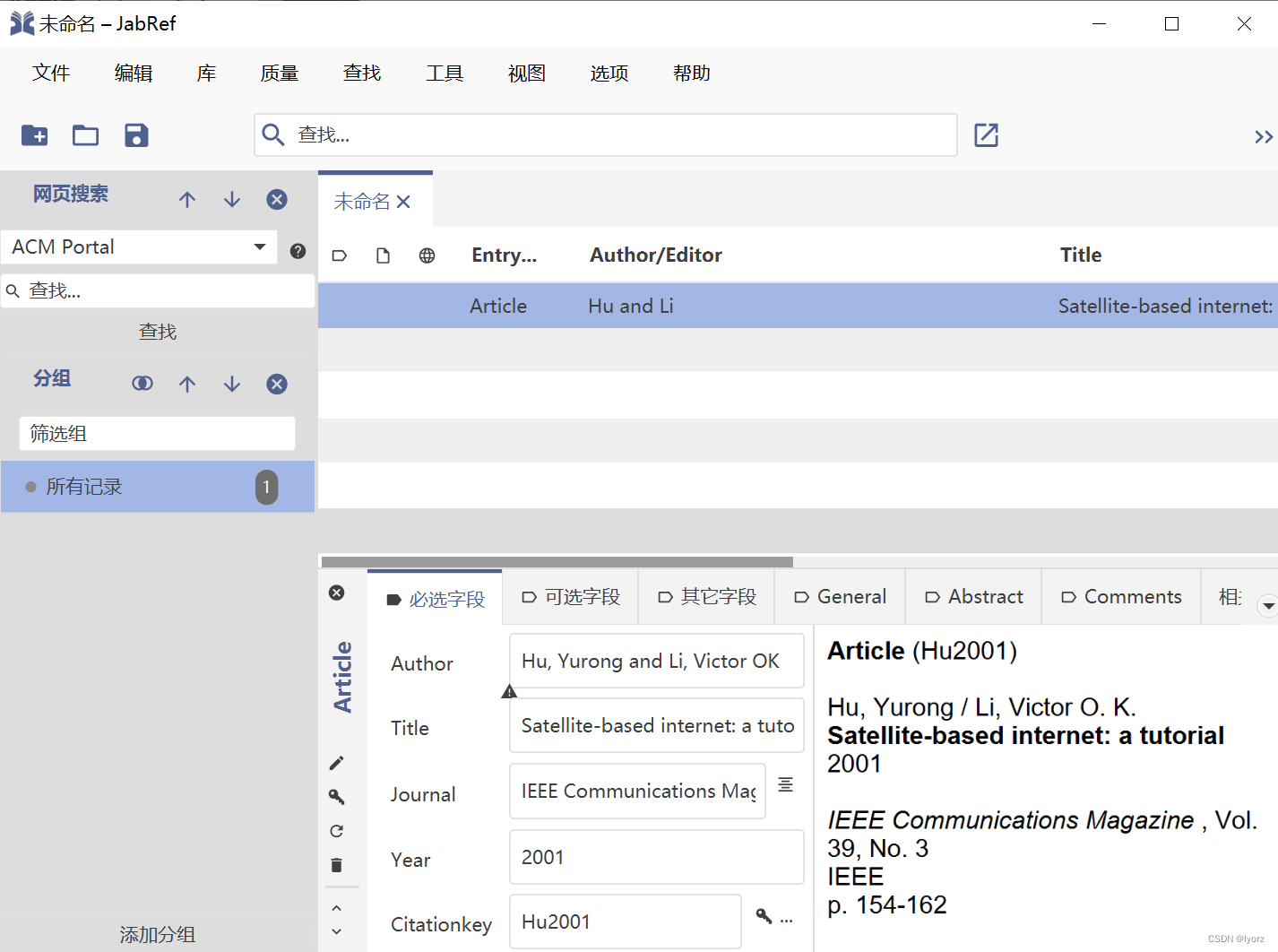
Task: Select the Hu and Li article row
Action: pyautogui.click(x=798, y=306)
